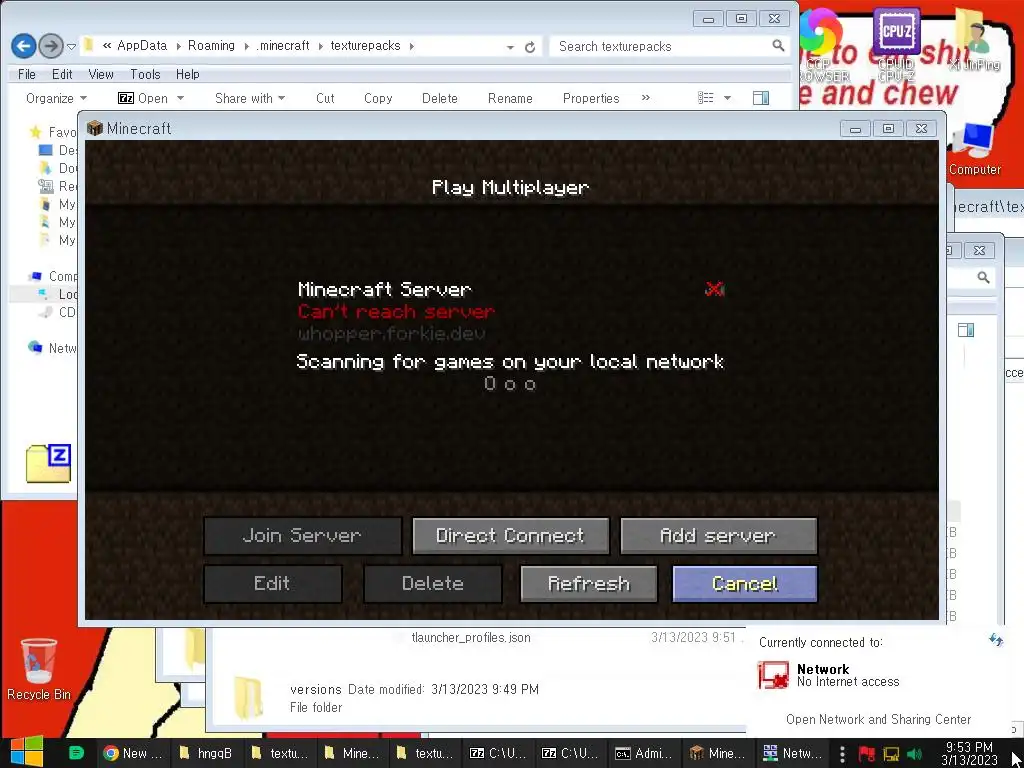
Task: Show more toolbar commands chevron
Action: pos(645,97)
